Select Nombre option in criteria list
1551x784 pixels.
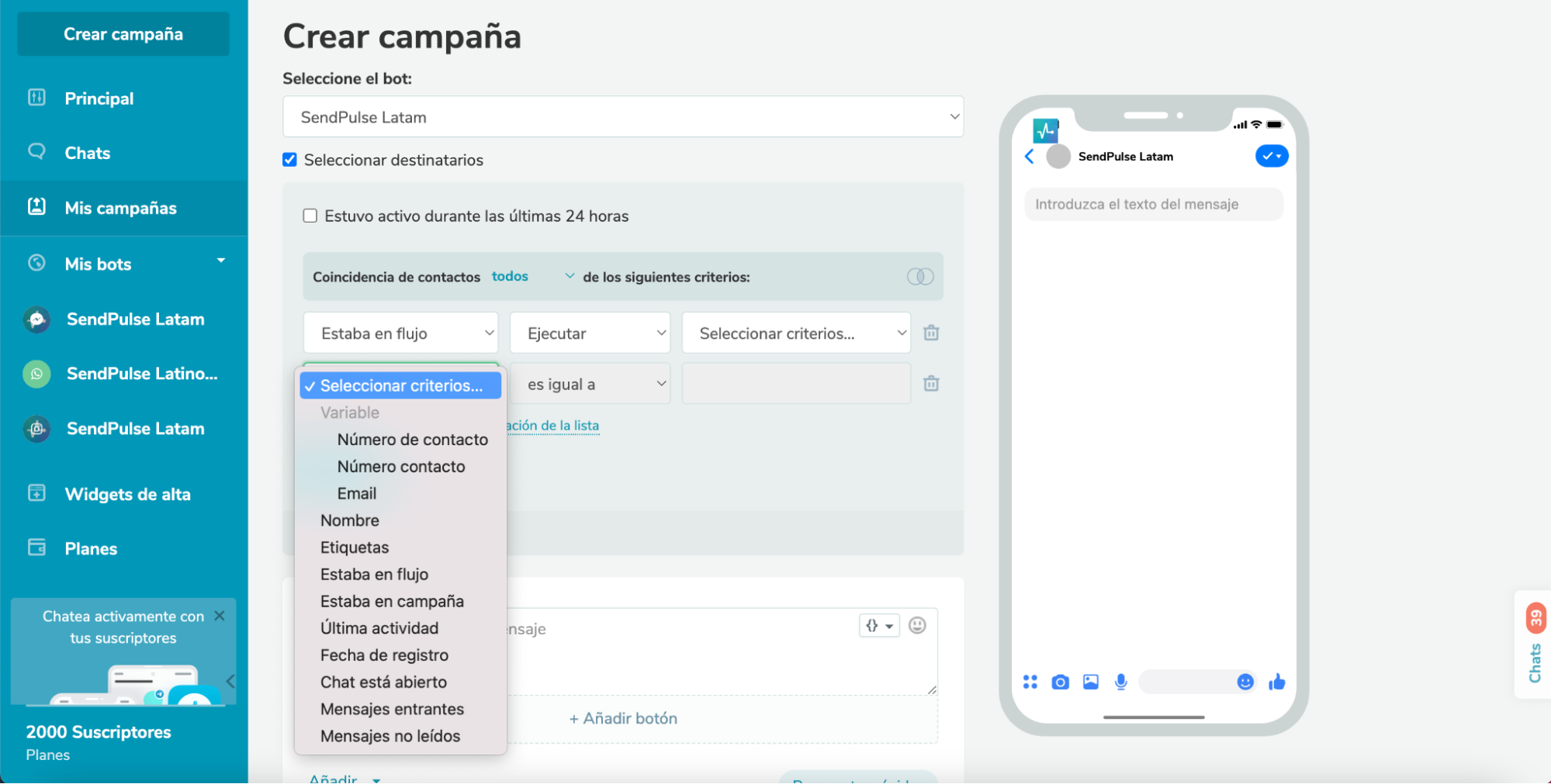click(x=400, y=520)
